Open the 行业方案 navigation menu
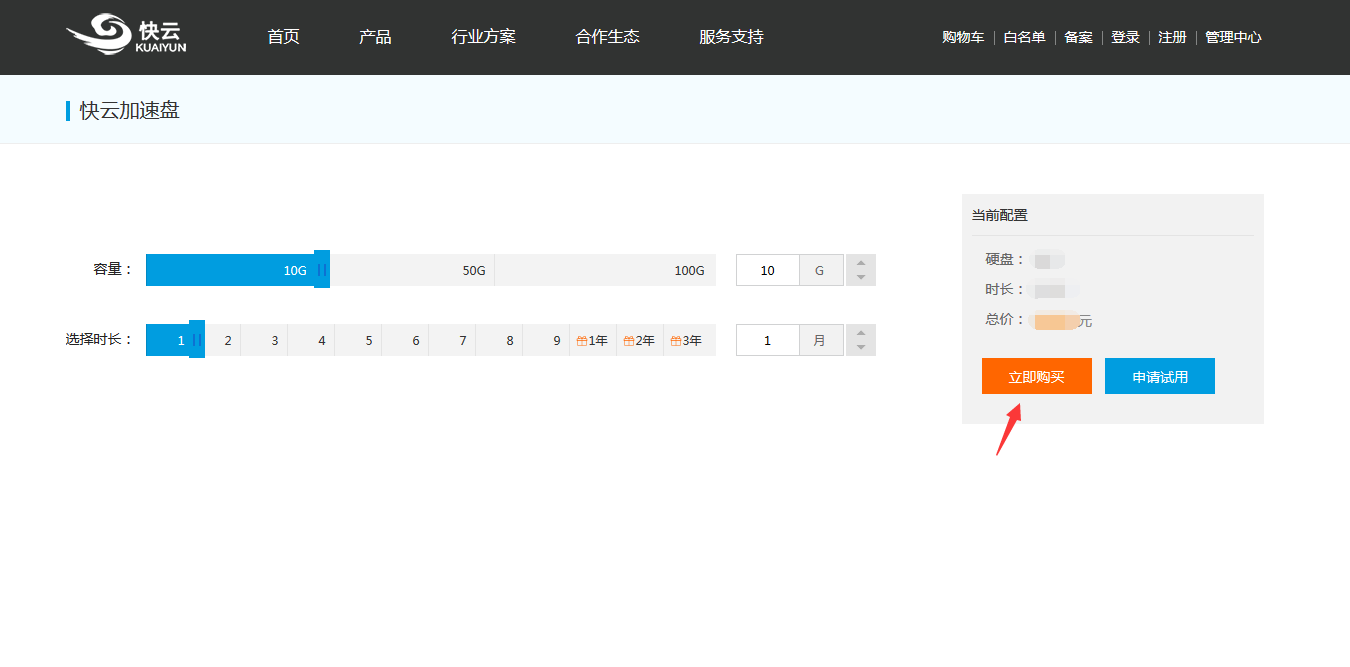 click(x=484, y=37)
